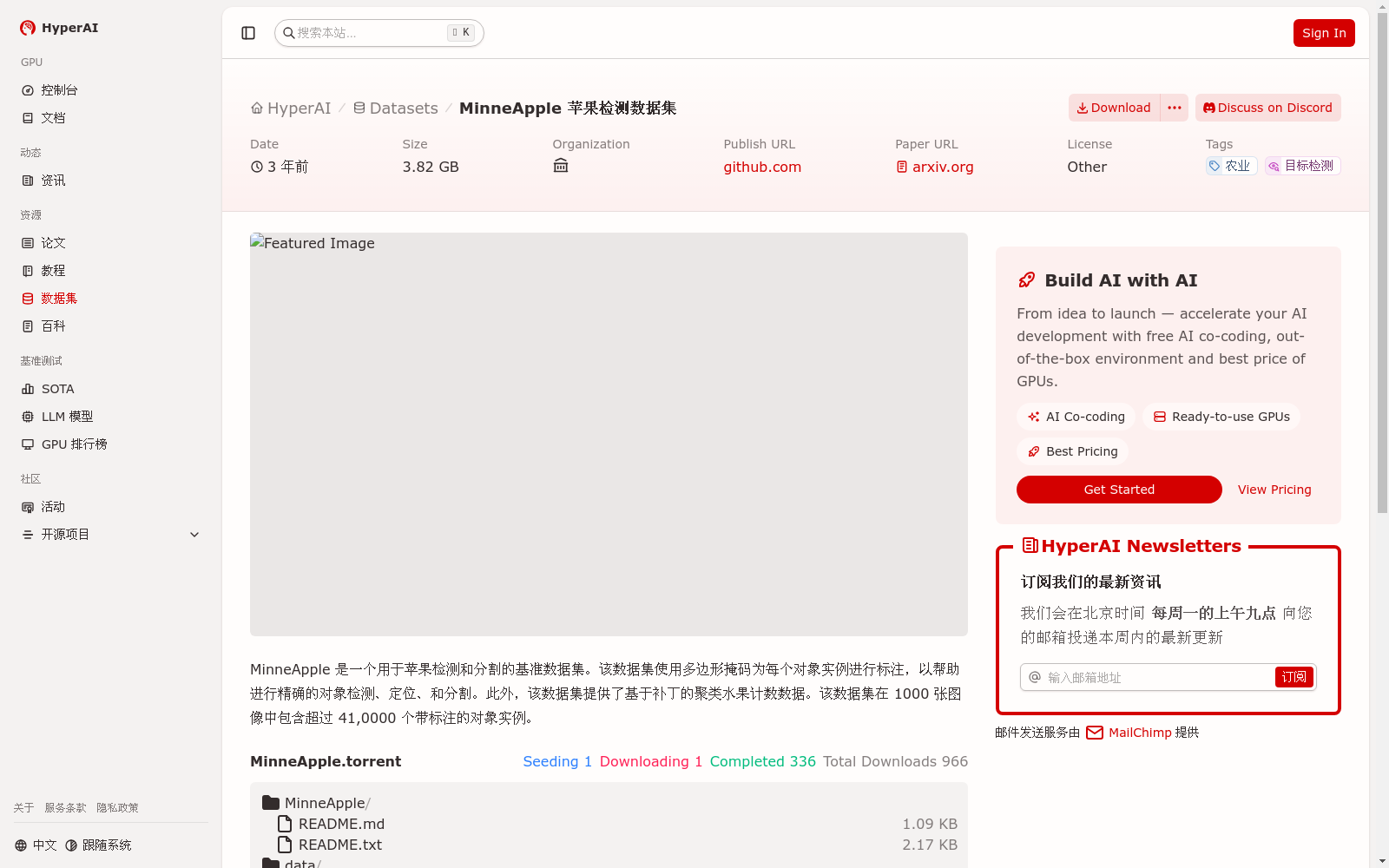Open the github.com publish URL
Viewport: 1389px width, 868px height.
[762, 168]
